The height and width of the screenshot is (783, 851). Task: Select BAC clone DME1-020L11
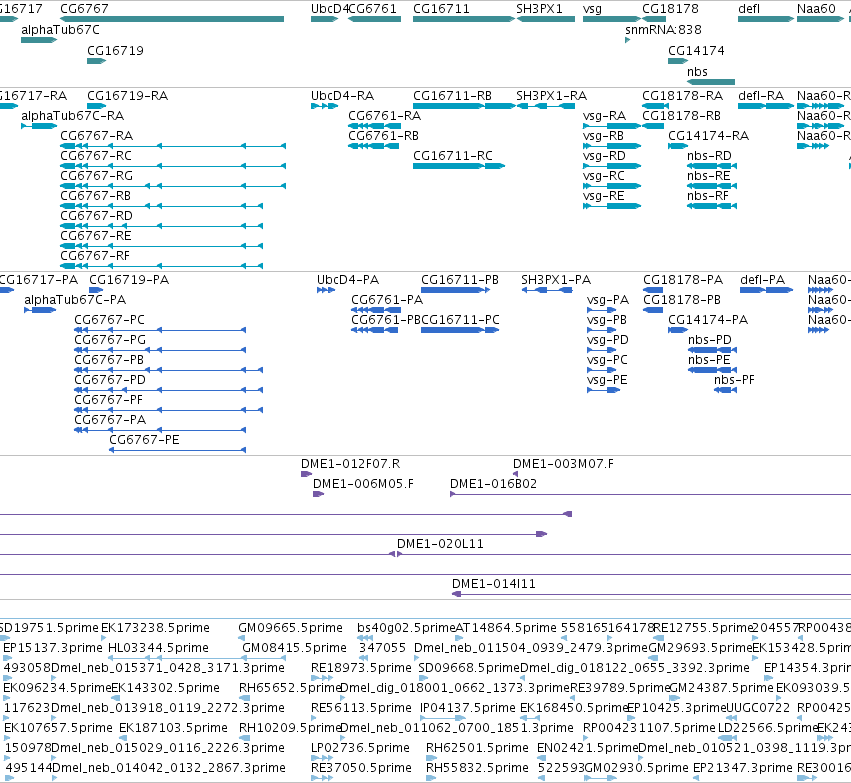tap(440, 544)
